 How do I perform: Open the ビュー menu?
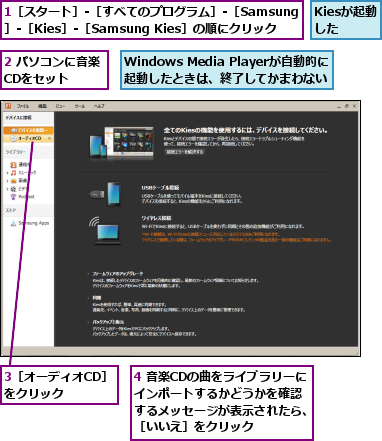(x=61, y=106)
